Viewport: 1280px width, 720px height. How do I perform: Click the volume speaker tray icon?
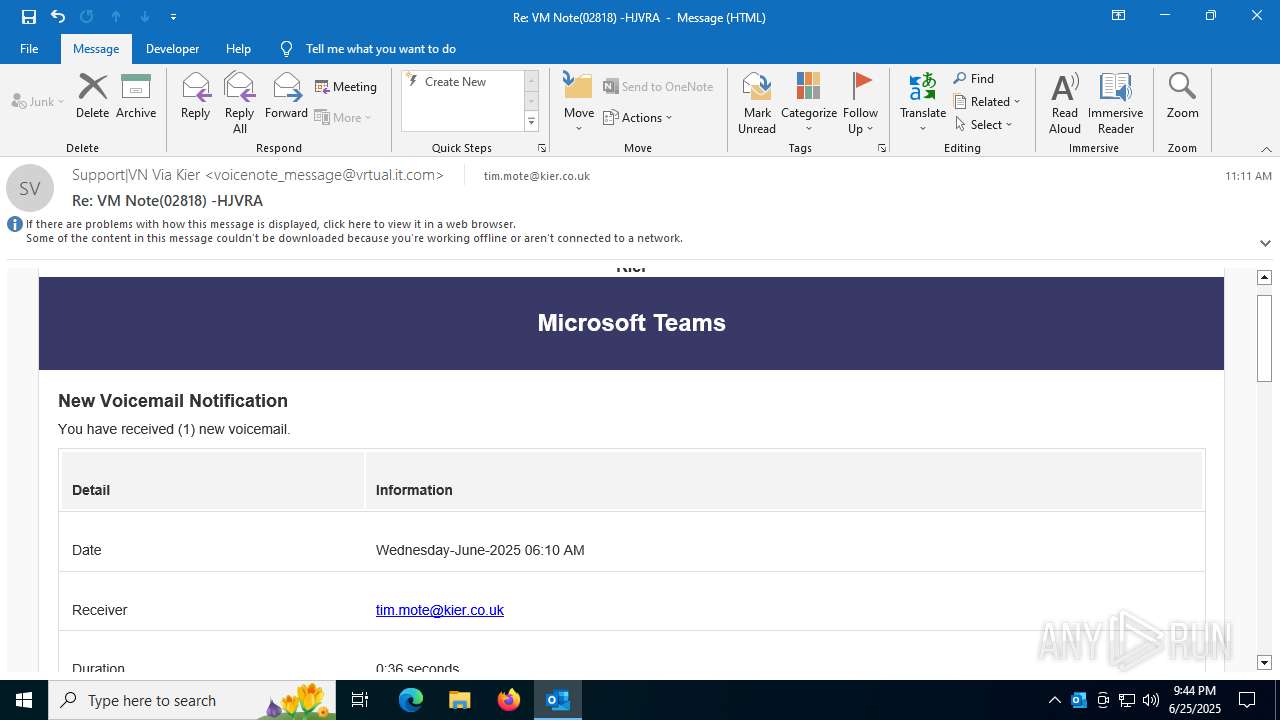click(1151, 700)
